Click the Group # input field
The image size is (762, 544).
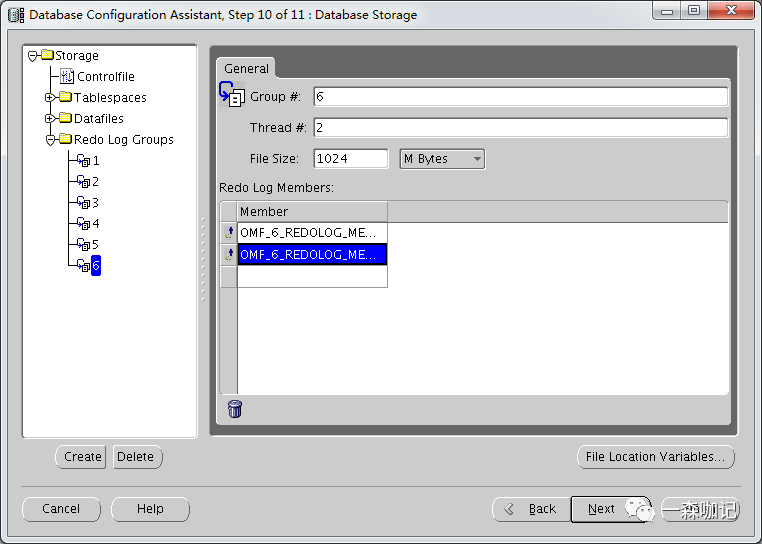520,96
